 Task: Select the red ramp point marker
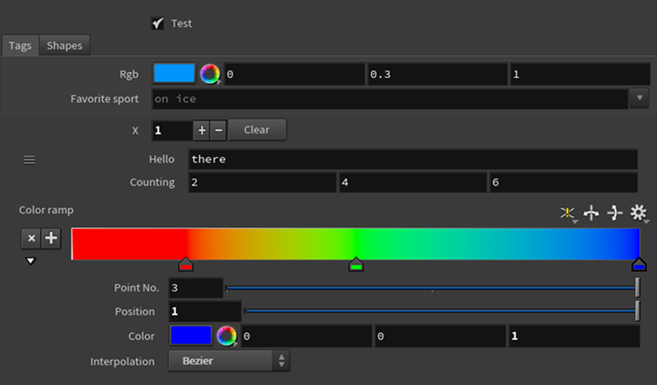pyautogui.click(x=186, y=265)
